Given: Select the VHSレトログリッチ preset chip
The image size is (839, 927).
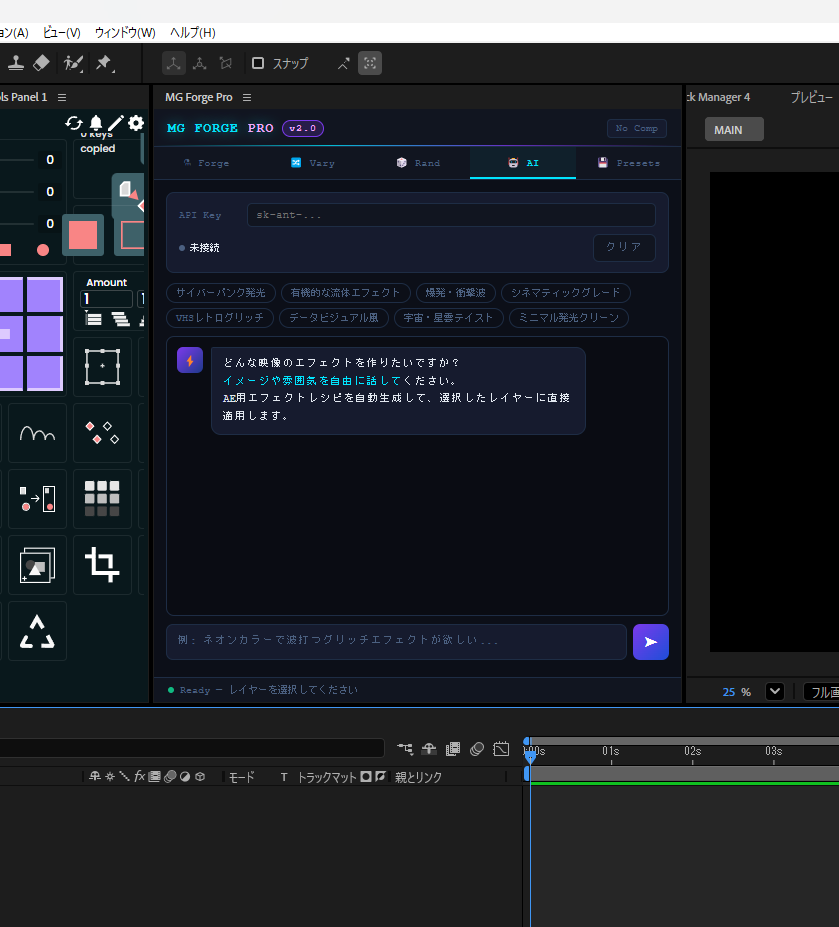Looking at the screenshot, I should (x=219, y=318).
